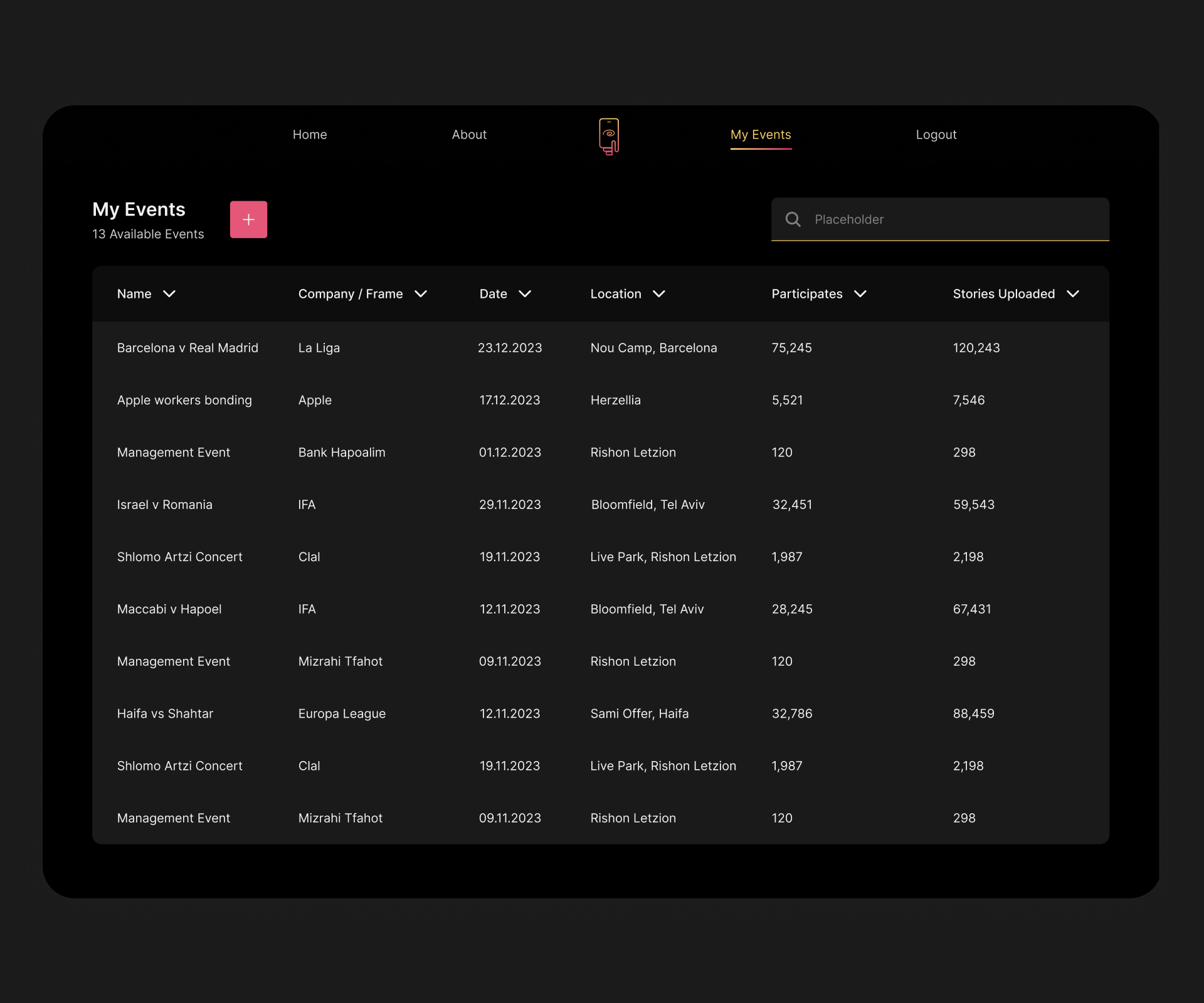Select the Barcelona v Real Madrid event row

(x=187, y=348)
